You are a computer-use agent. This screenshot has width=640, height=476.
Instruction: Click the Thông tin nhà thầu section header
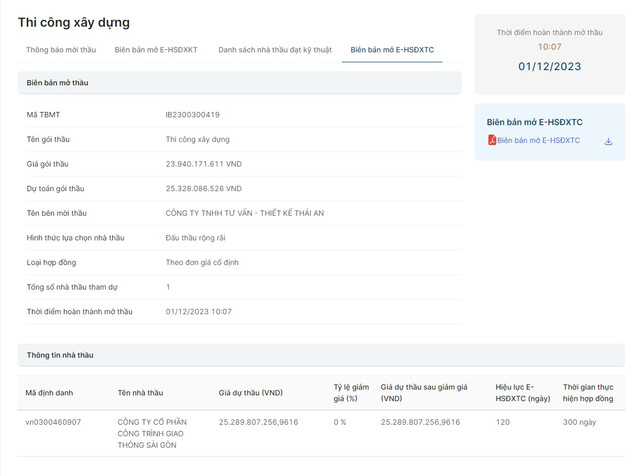[x=60, y=355]
